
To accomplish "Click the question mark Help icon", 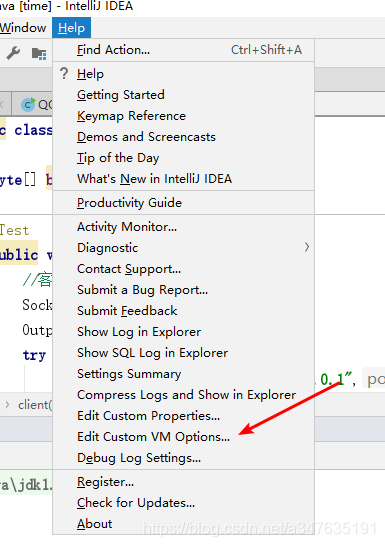I will [x=64, y=73].
